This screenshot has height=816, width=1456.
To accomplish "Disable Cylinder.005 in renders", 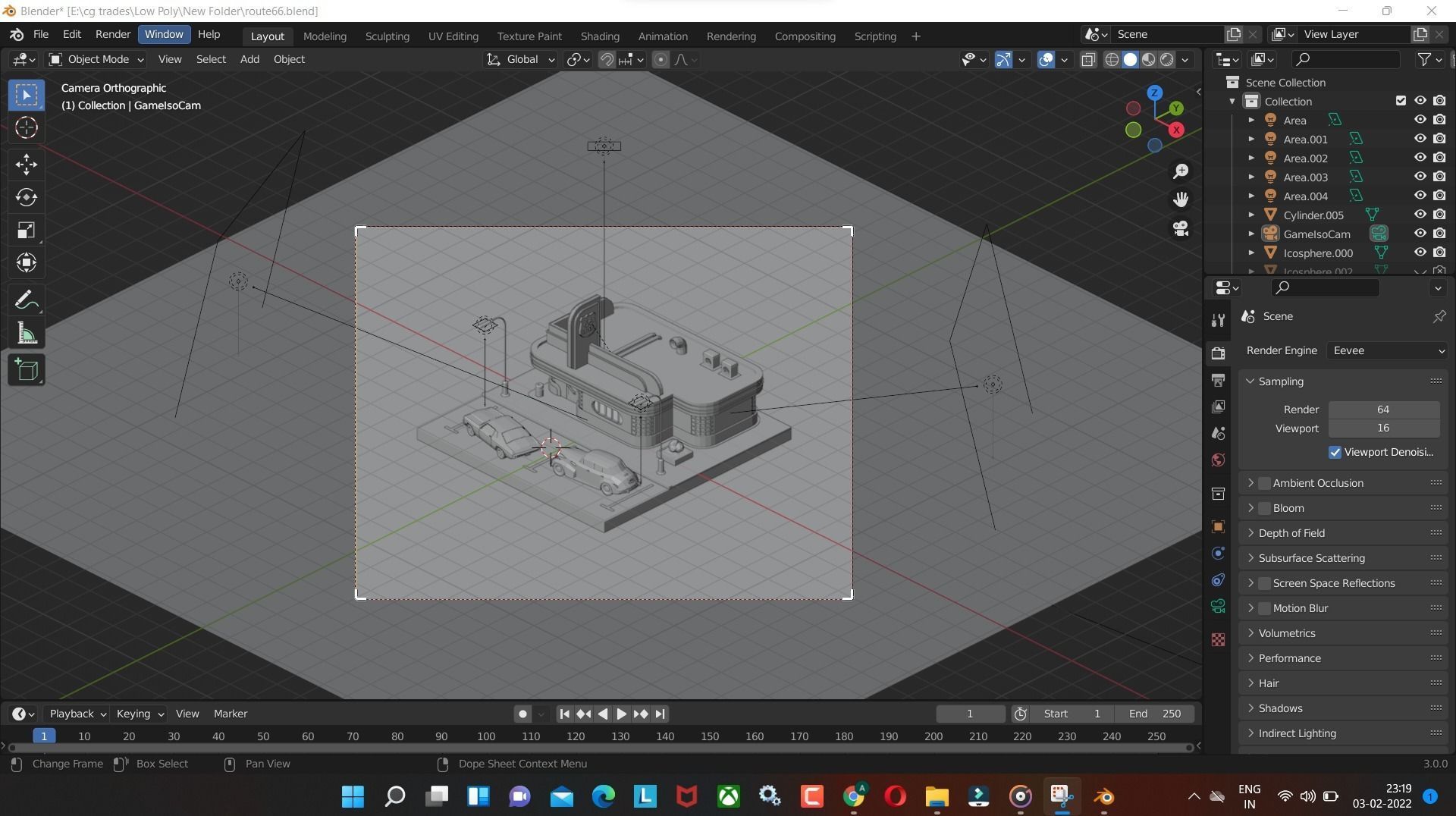I will [1439, 215].
